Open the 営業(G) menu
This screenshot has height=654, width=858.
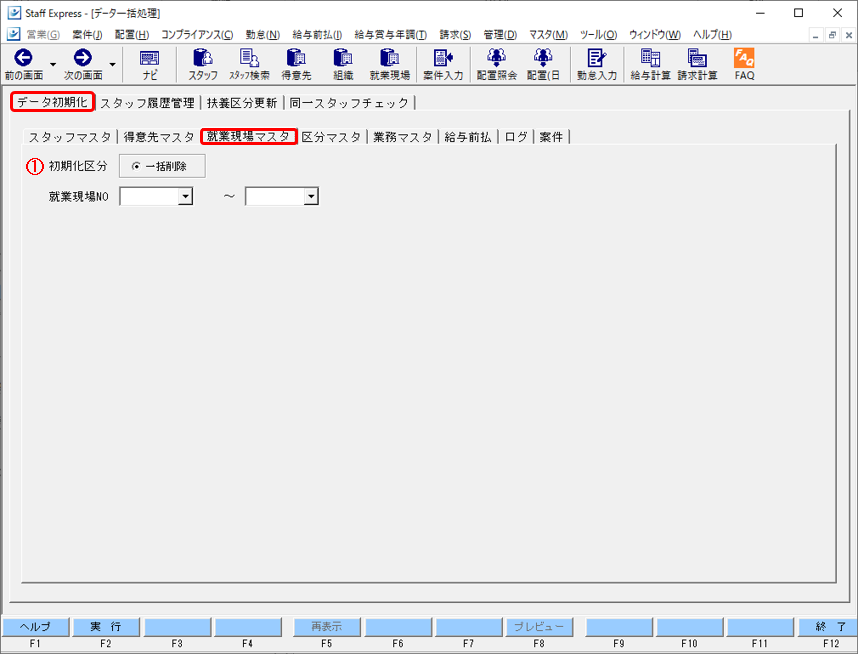tap(43, 34)
